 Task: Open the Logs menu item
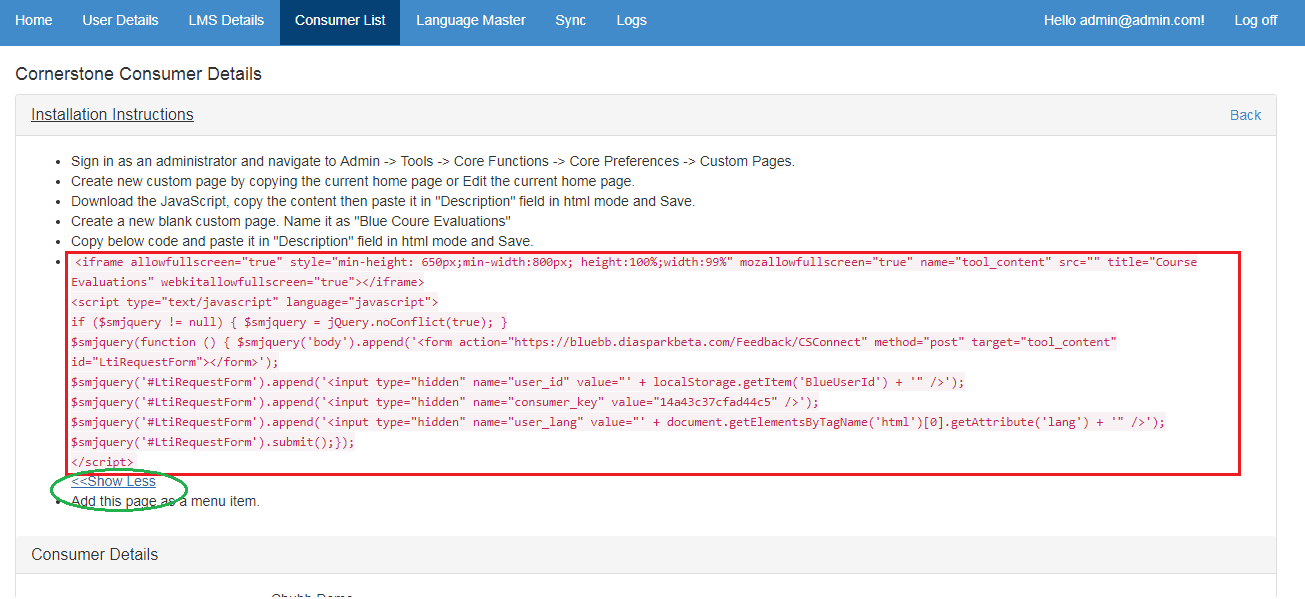tap(631, 20)
